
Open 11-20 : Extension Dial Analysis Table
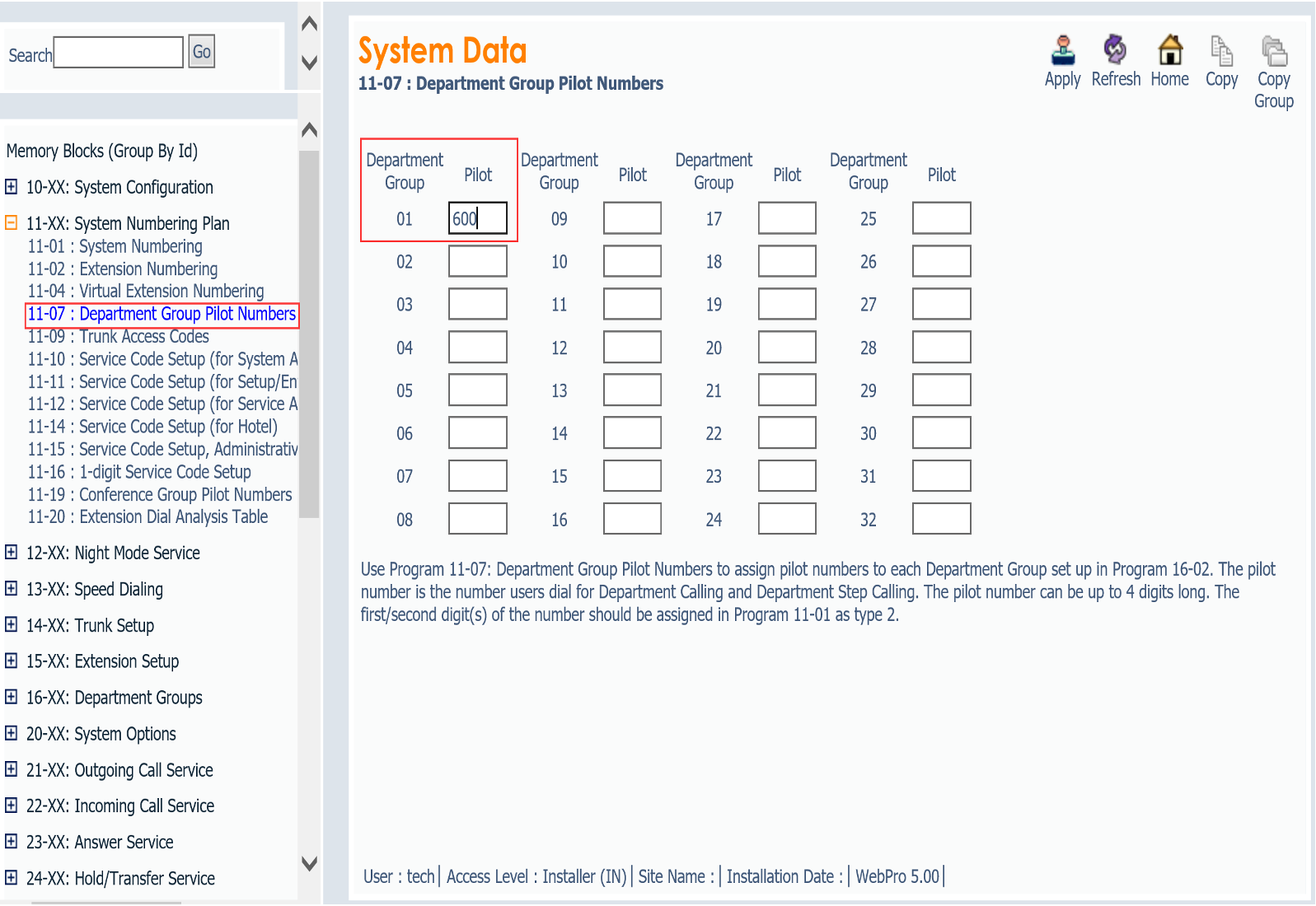tap(148, 516)
